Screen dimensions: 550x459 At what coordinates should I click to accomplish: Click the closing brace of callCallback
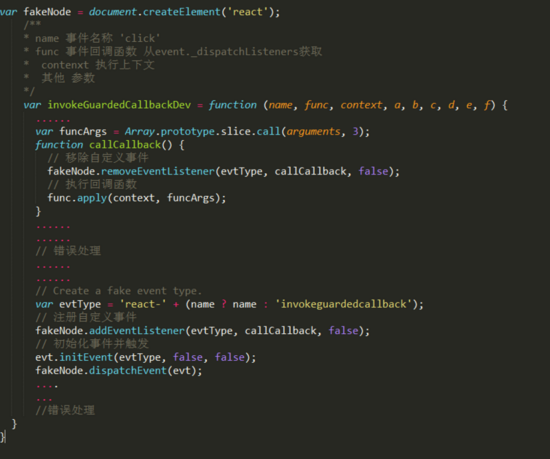[38, 211]
